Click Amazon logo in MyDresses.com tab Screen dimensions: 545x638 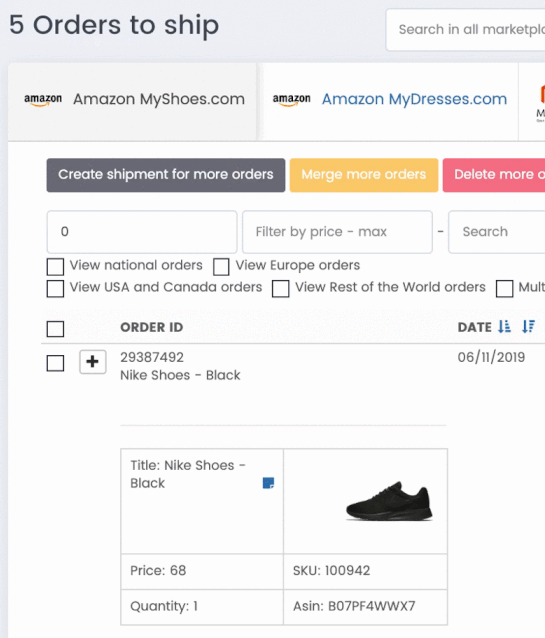tap(291, 100)
